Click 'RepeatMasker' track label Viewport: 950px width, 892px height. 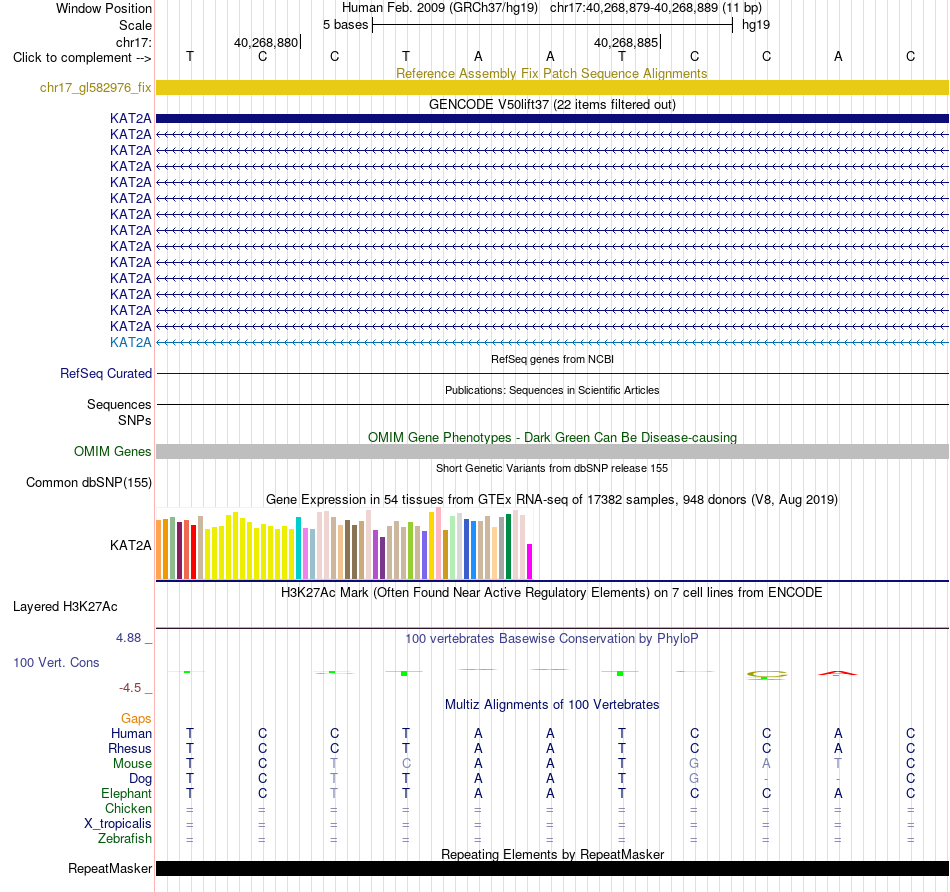click(x=110, y=868)
